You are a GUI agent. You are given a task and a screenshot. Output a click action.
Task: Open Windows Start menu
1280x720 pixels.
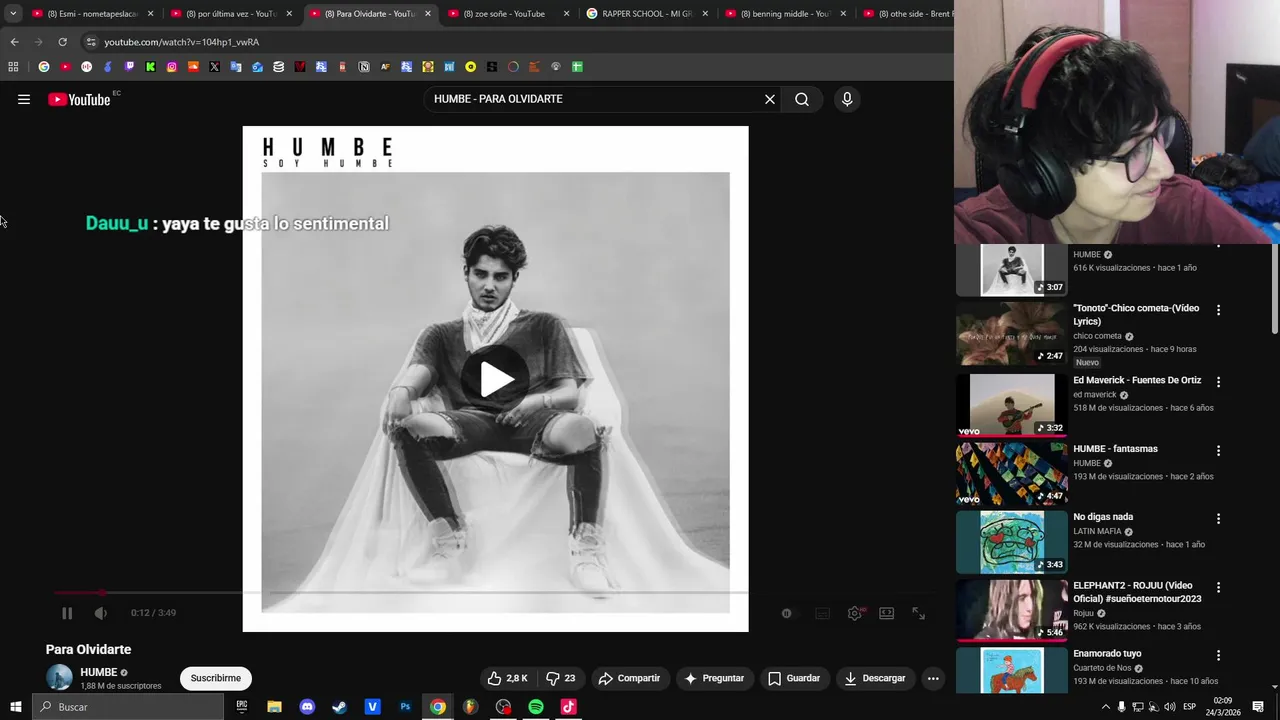tap(15, 707)
